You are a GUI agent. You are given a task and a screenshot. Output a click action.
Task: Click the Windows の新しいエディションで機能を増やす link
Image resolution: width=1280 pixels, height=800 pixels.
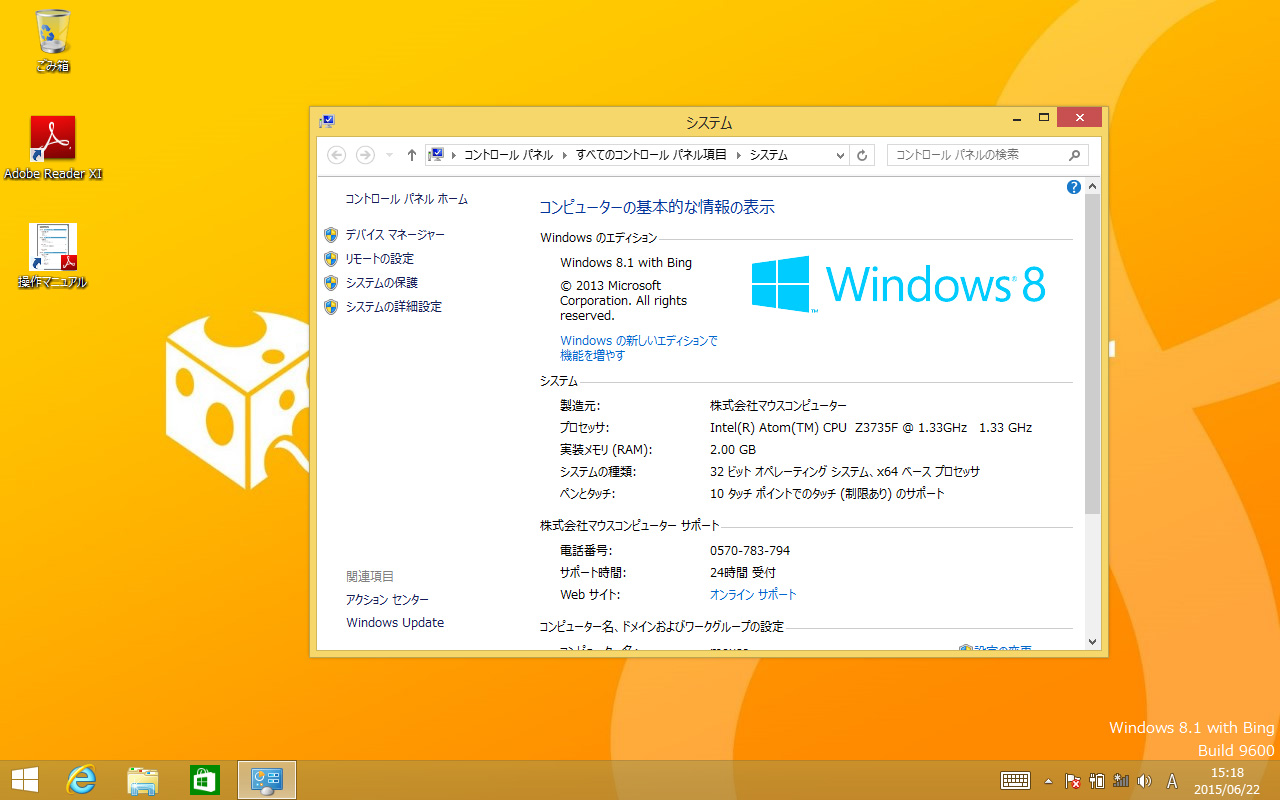[x=639, y=348]
